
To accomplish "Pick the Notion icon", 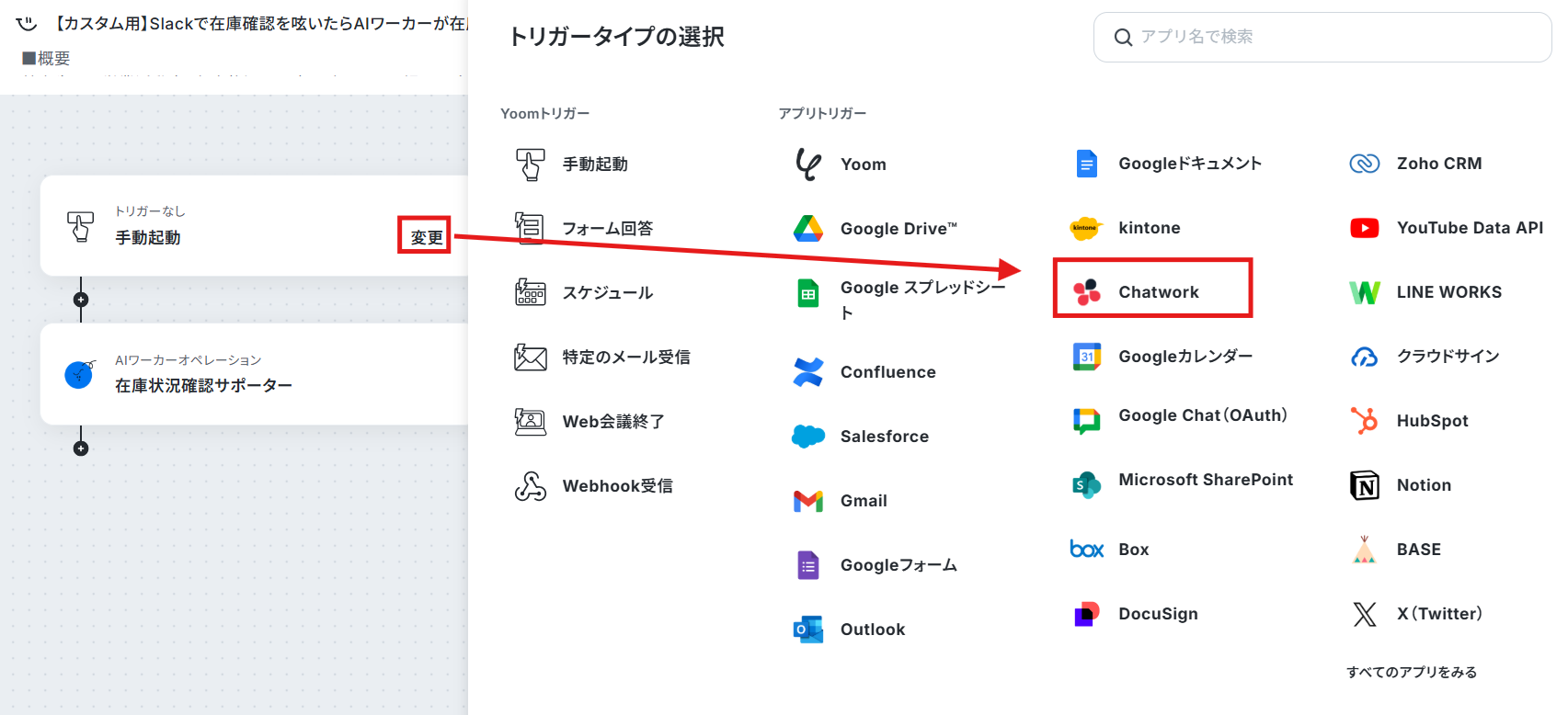I will 1365,485.
